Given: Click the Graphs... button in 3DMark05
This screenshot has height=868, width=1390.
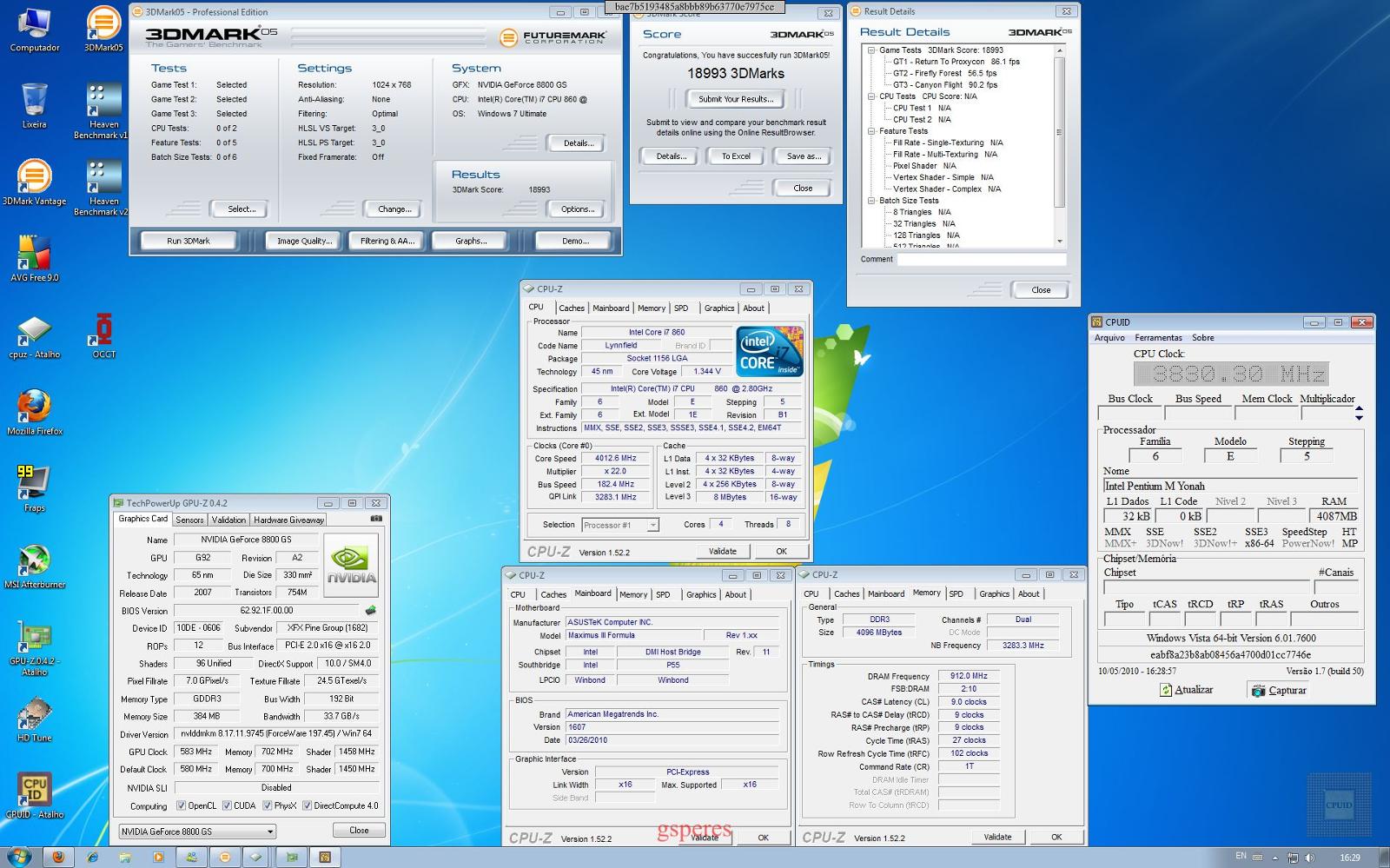Looking at the screenshot, I should (x=471, y=241).
